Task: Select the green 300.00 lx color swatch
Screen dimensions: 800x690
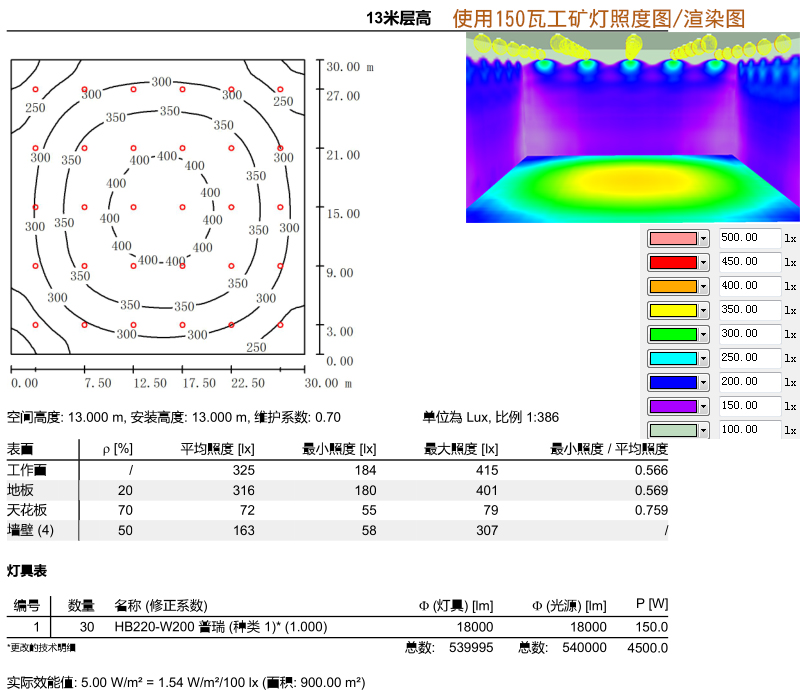Action: pyautogui.click(x=673, y=334)
